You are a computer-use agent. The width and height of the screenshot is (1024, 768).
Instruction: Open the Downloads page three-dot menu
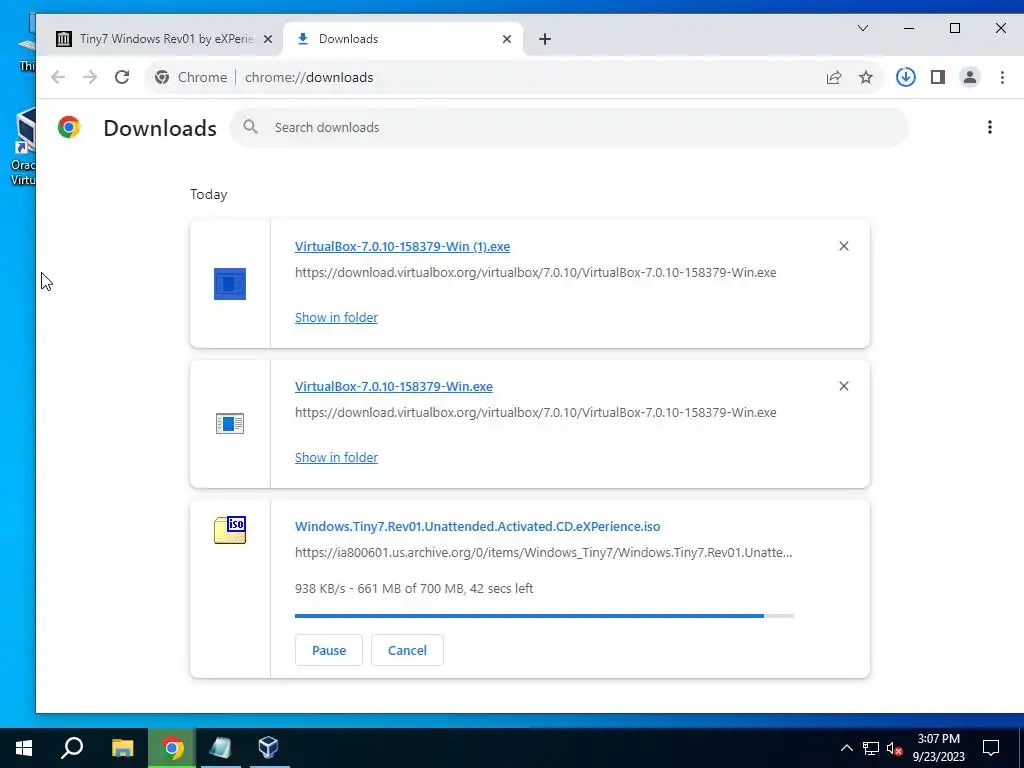[x=990, y=127]
